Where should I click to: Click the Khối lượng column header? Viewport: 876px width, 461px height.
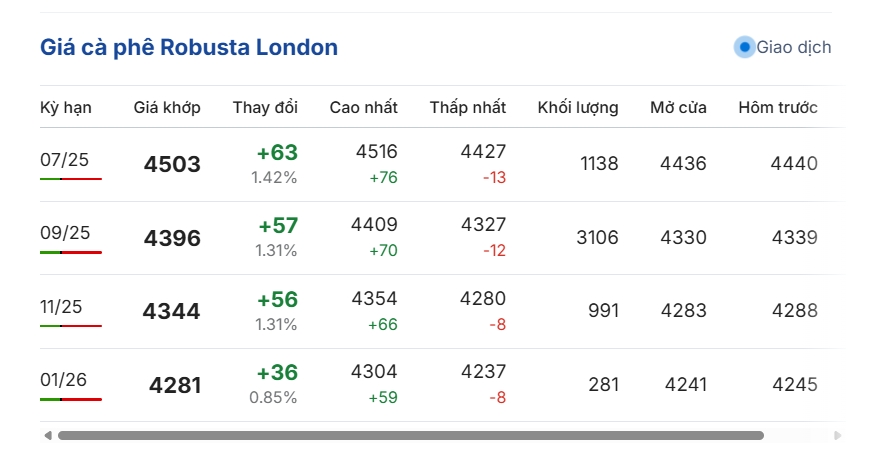(x=577, y=108)
